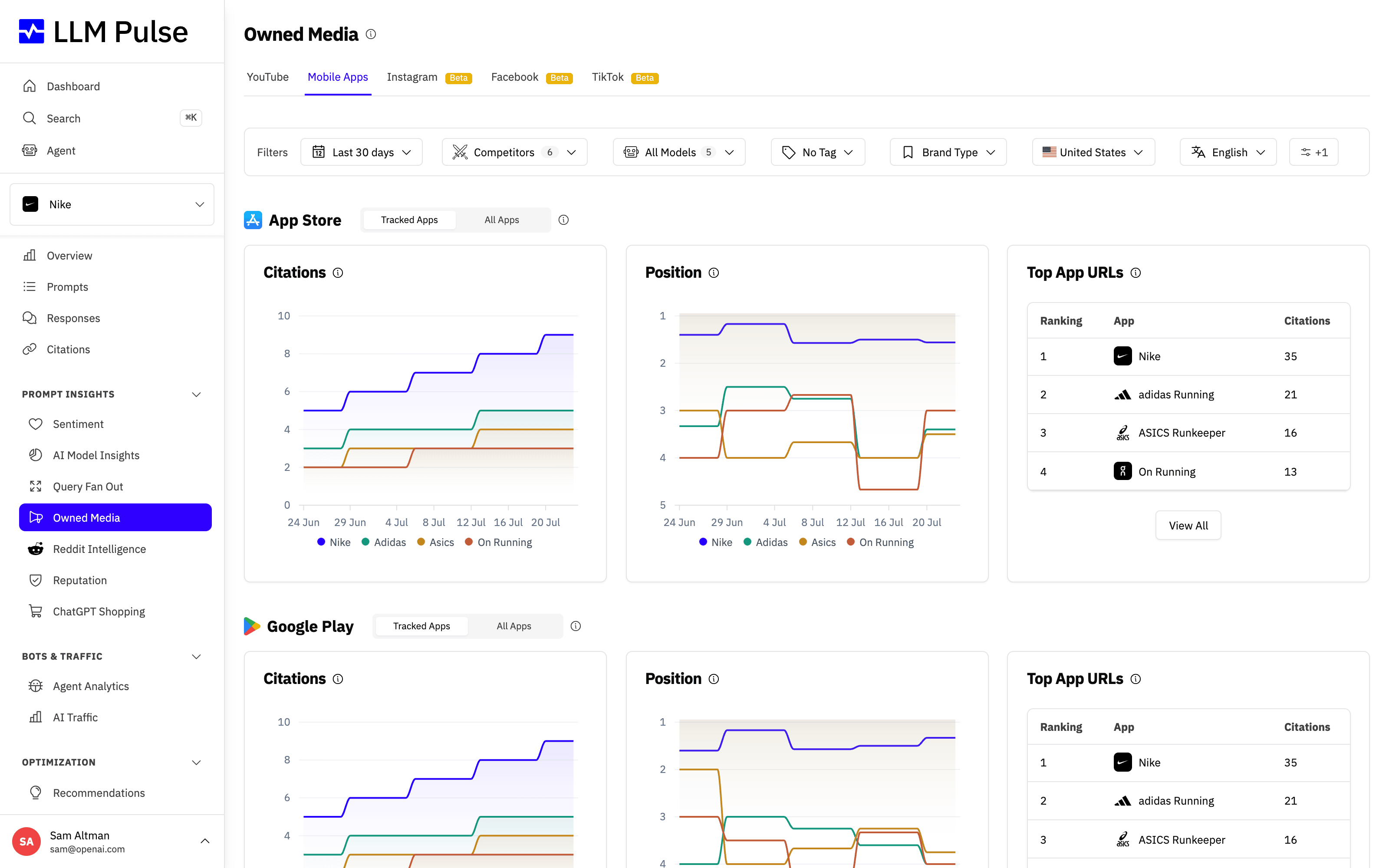Click View All under App Store Top App URLs
1389x868 pixels.
click(1188, 525)
